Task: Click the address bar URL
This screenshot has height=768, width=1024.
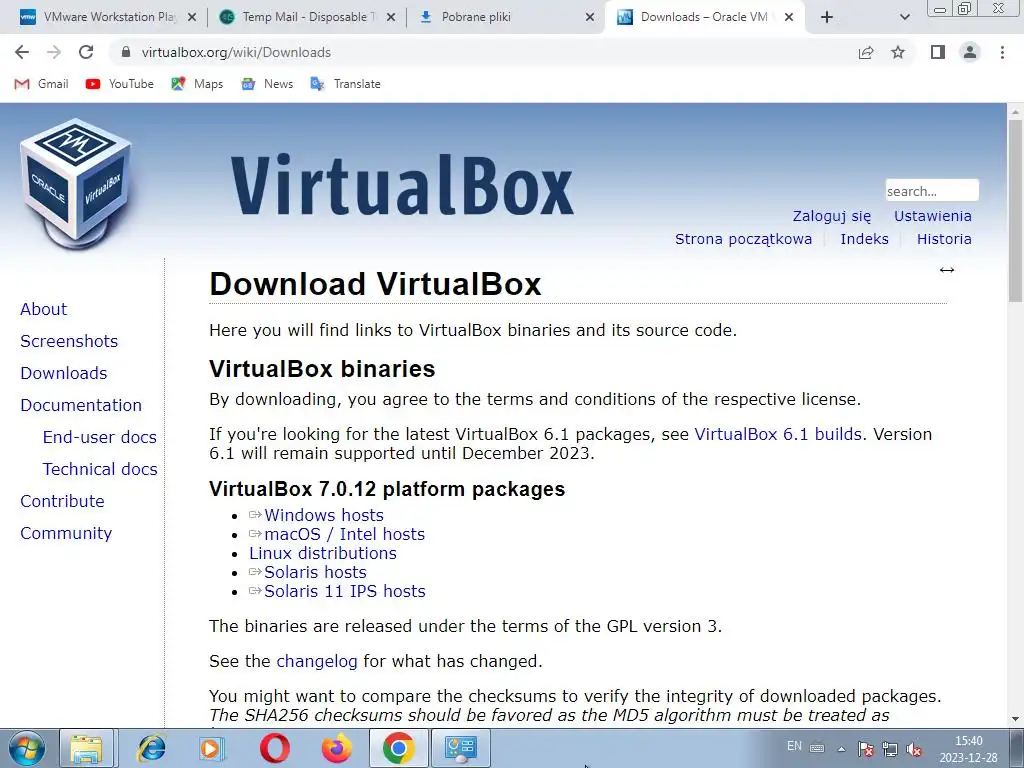Action: [236, 52]
